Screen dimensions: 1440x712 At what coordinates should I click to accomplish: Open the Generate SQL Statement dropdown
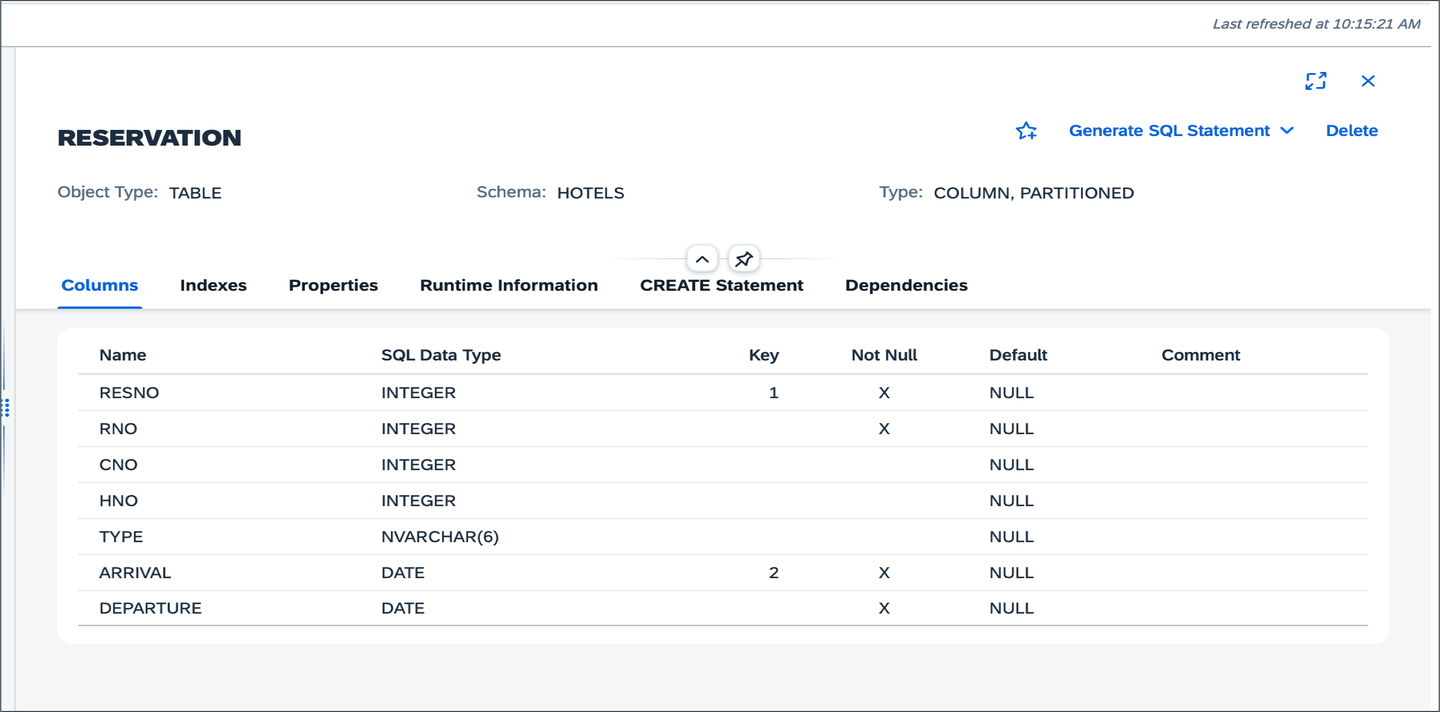[1181, 131]
